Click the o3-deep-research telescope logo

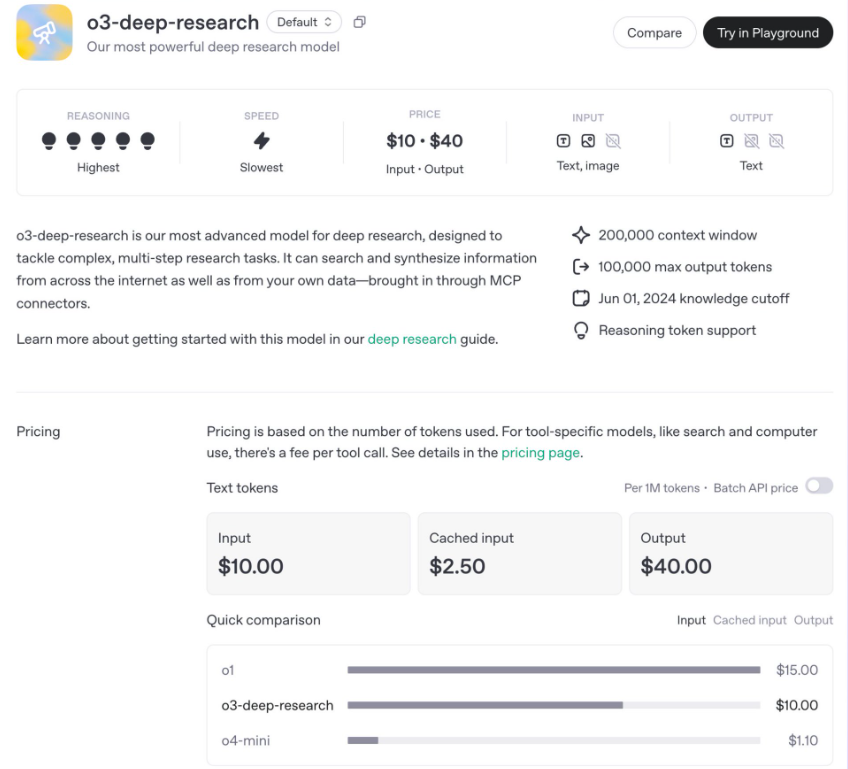44,32
